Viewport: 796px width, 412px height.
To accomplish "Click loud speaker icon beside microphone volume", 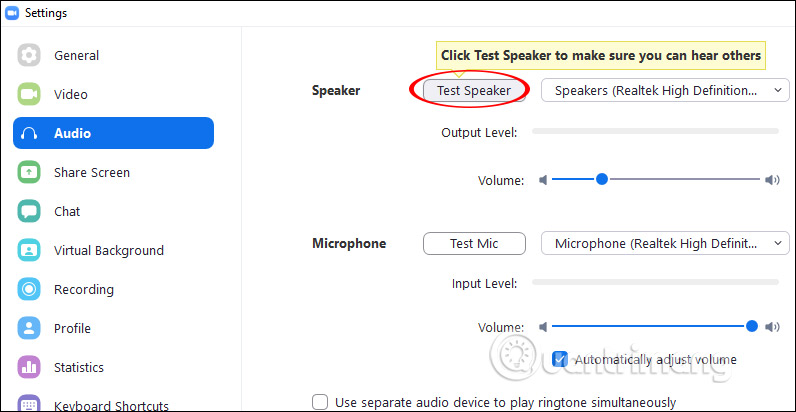I will pos(772,327).
